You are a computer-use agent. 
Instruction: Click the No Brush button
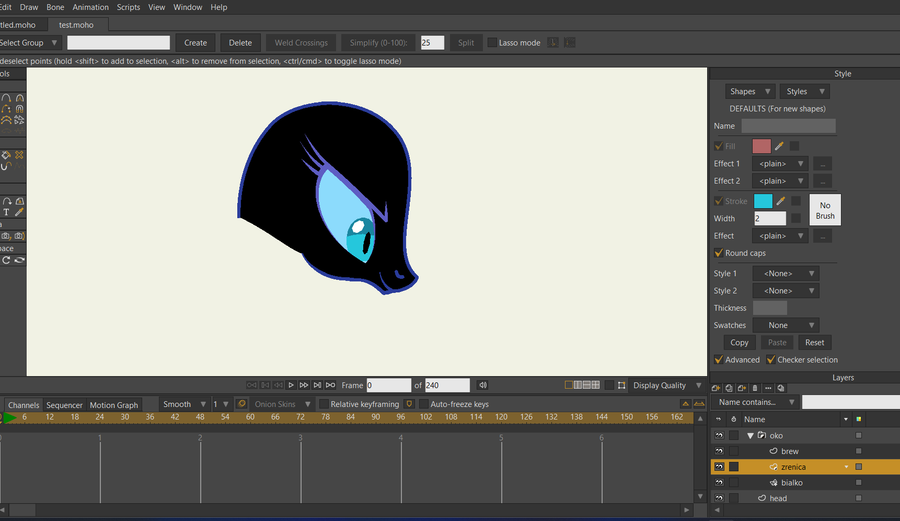click(x=825, y=210)
